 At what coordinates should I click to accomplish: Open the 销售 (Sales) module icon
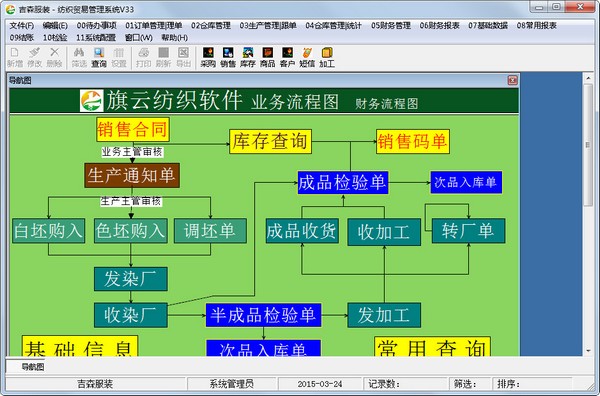tap(228, 57)
